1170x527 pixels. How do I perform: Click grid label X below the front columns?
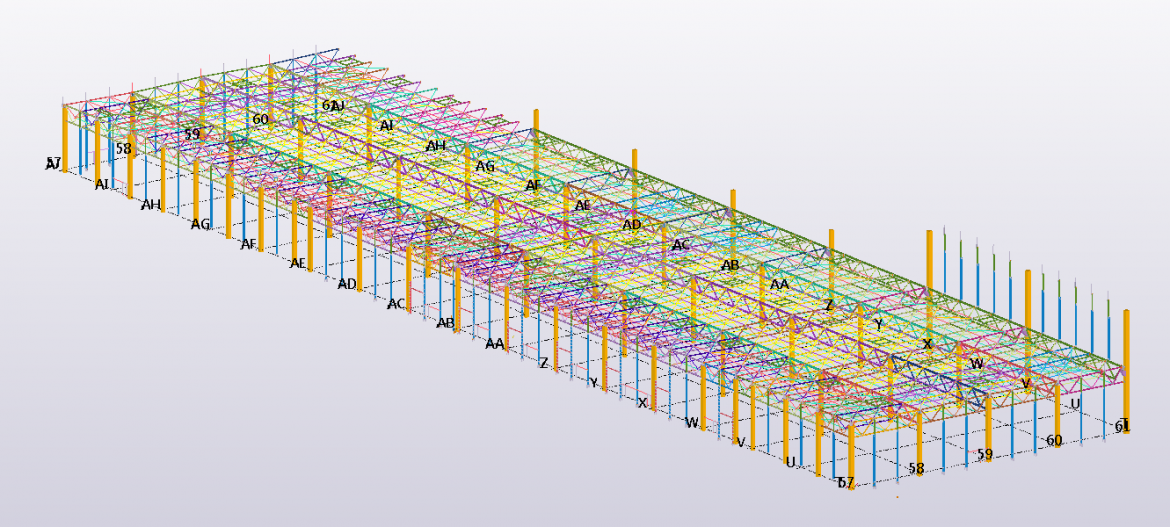pos(642,403)
